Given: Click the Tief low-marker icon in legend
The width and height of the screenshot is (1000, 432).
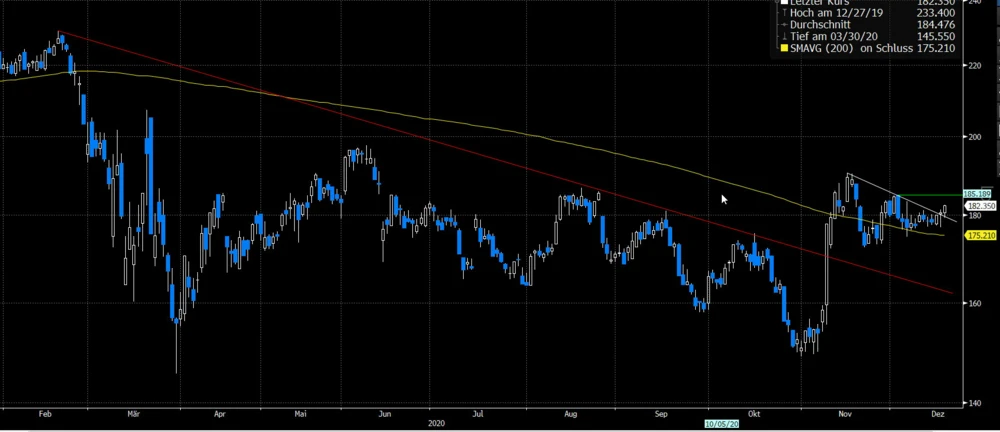Looking at the screenshot, I should coord(782,36).
